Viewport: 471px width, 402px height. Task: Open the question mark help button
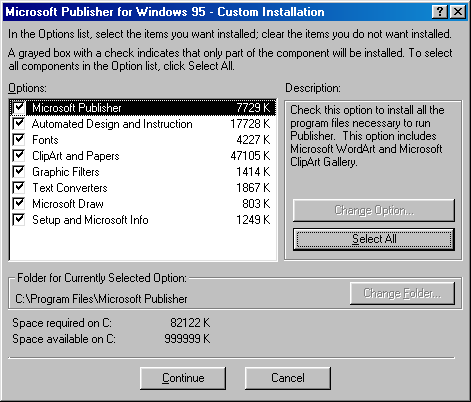(440, 12)
